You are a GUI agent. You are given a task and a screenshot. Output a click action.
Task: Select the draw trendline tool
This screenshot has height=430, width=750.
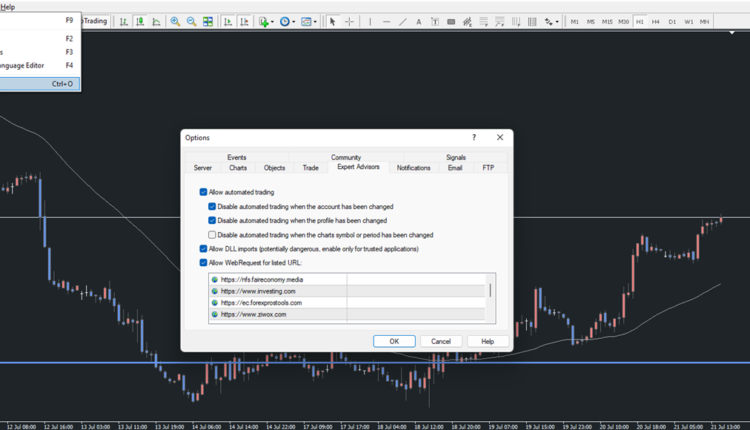(403, 21)
